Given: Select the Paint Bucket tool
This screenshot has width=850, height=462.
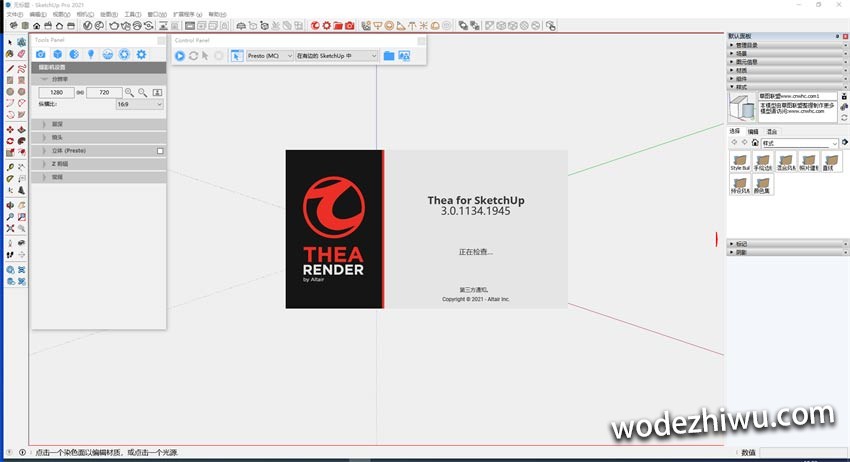Looking at the screenshot, I should pos(10,54).
